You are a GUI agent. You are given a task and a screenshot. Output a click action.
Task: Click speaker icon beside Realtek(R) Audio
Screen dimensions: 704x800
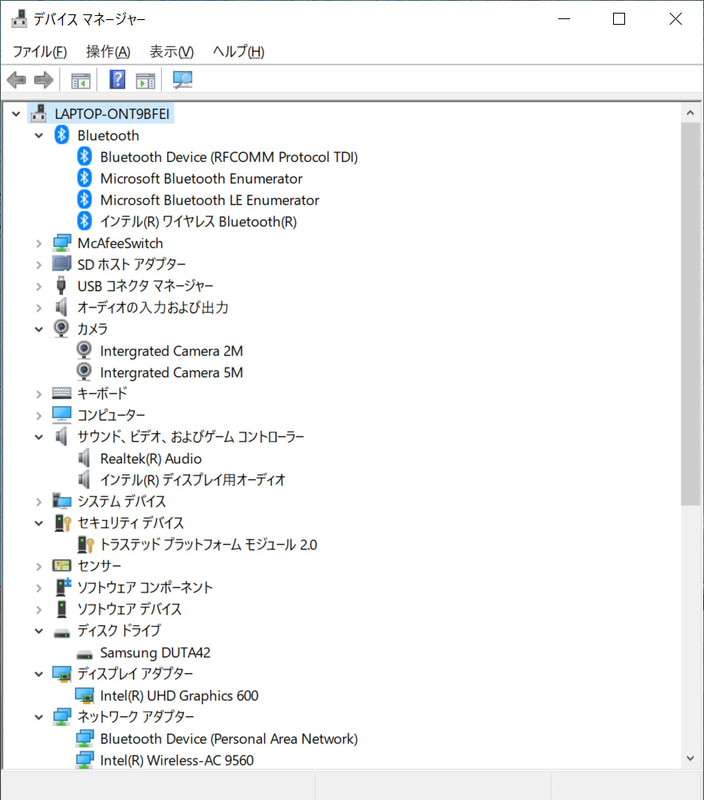84,458
